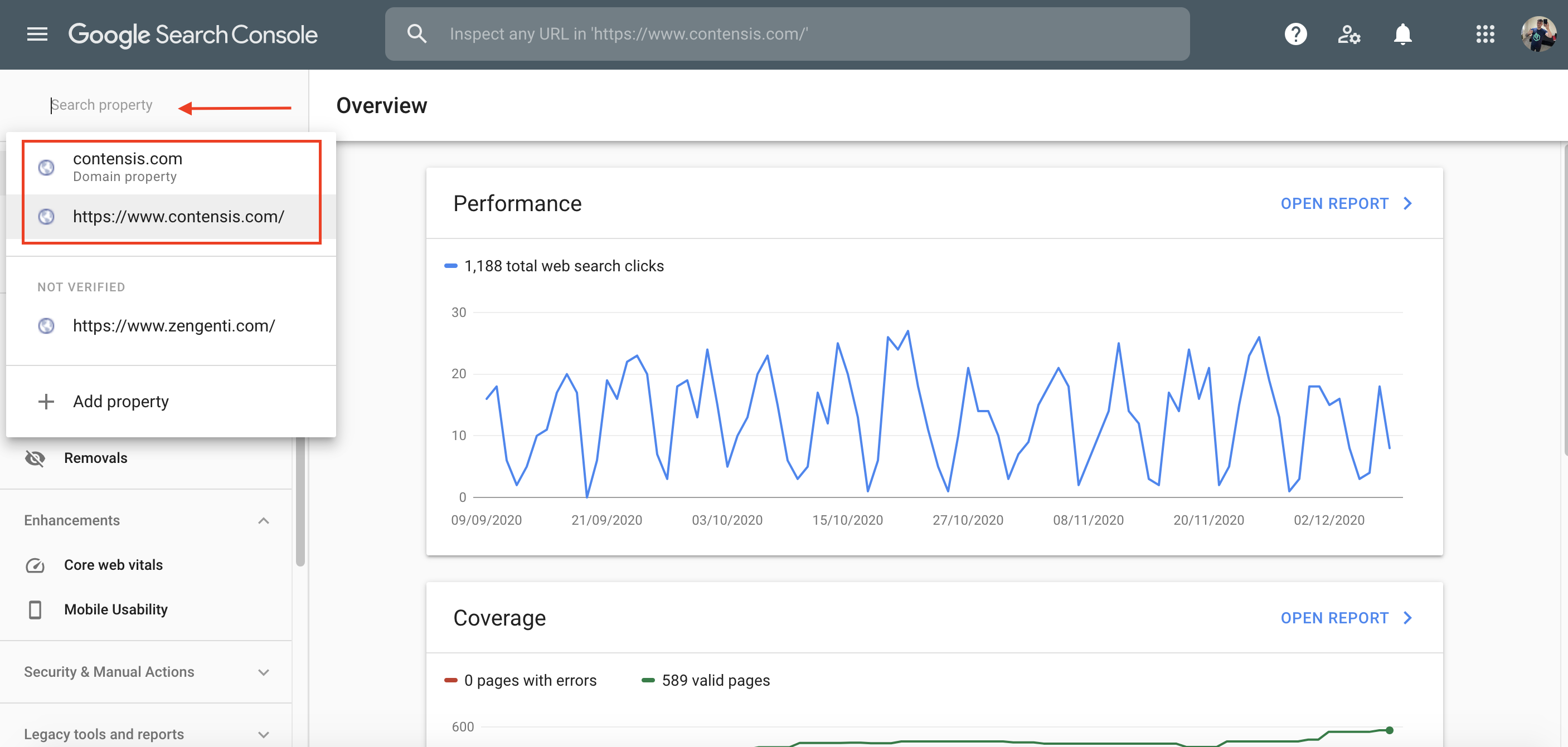Click the Mobile Usability phone icon
This screenshot has height=747, width=1568.
(x=35, y=609)
